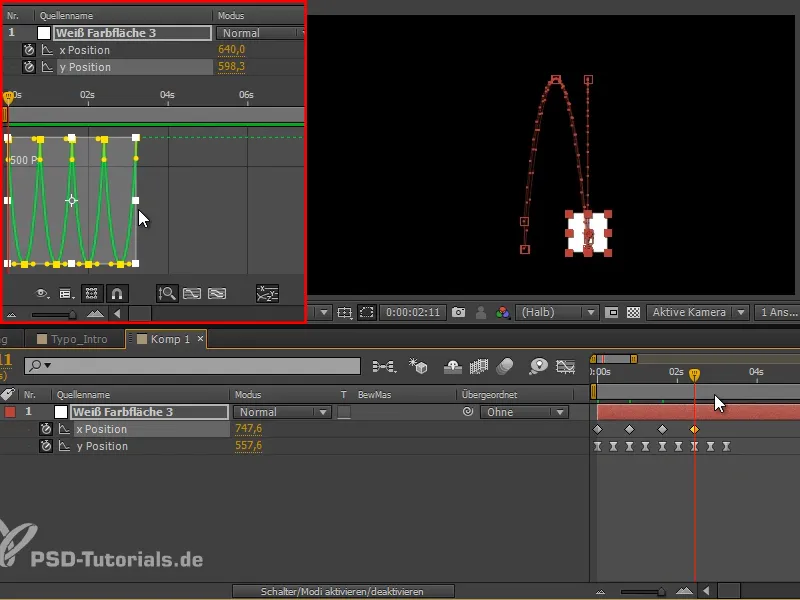Click zoom-in mountains in the inset panel
The height and width of the screenshot is (600, 800).
95,314
